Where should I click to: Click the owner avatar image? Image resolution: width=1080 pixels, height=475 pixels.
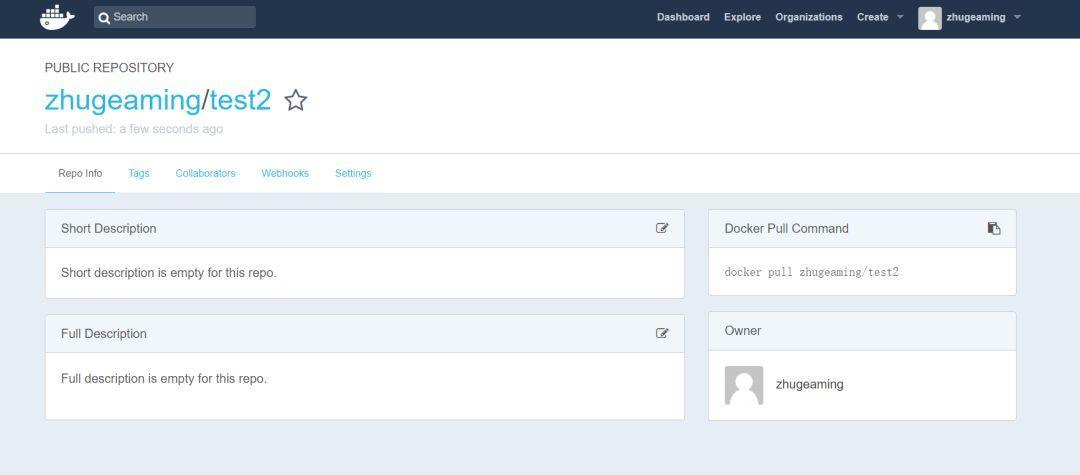[x=743, y=385]
